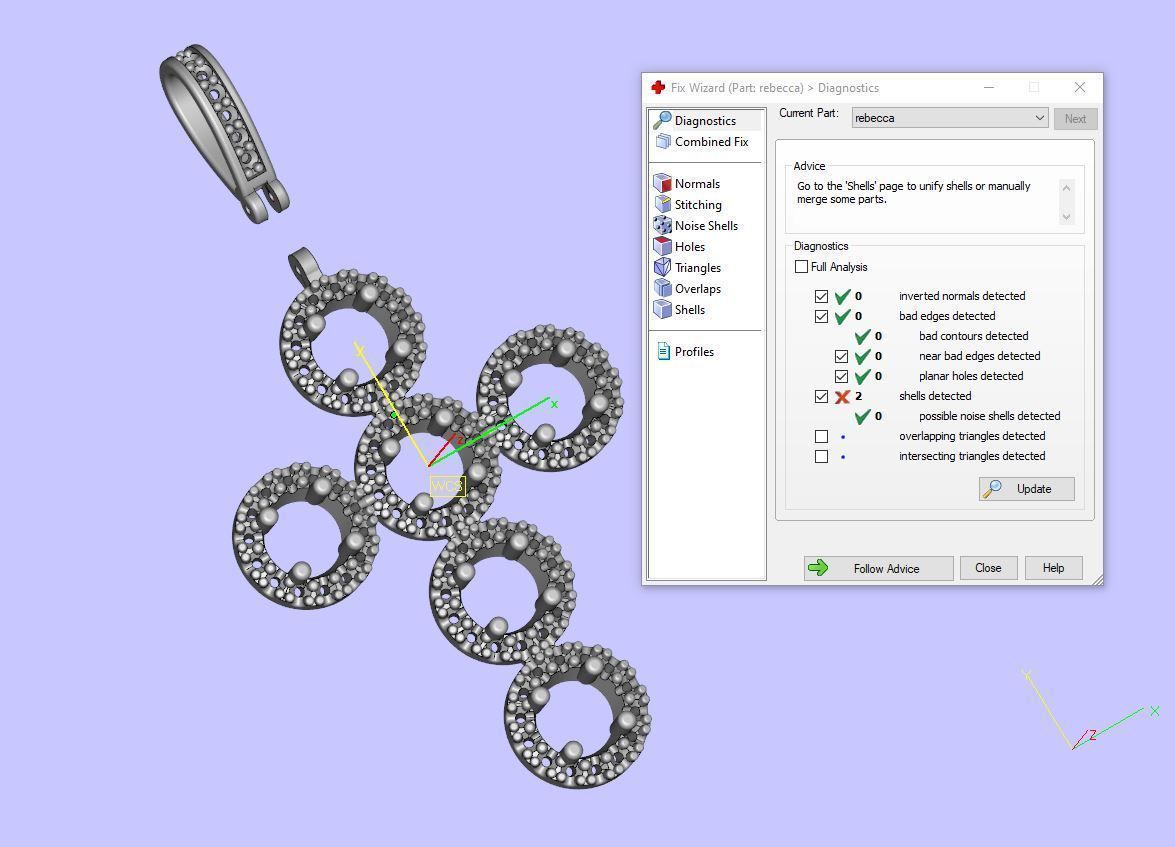Click 'possible noise shells detected' text
This screenshot has width=1175, height=847.
point(989,416)
